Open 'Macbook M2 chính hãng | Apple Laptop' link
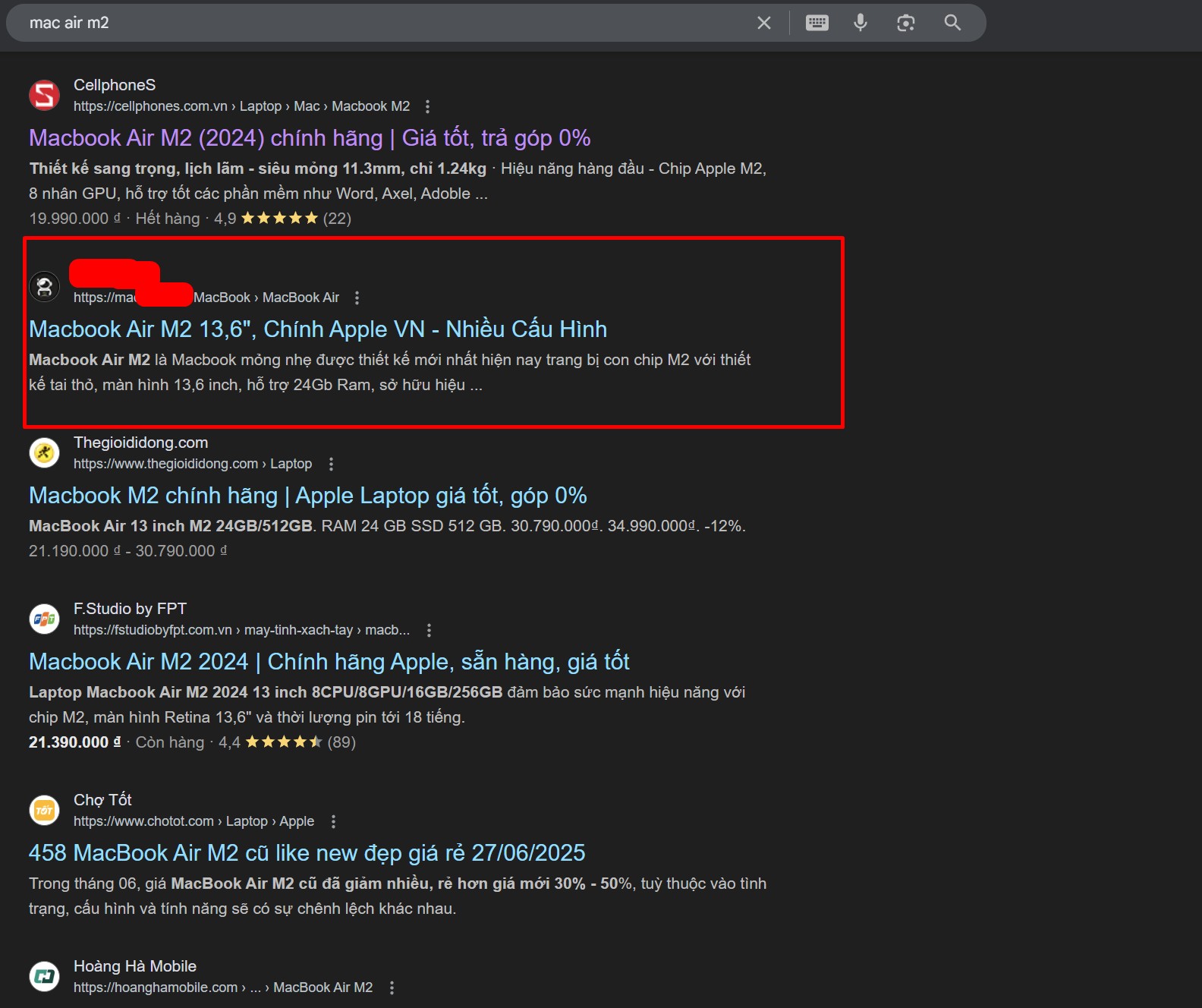Viewport: 1202px width, 1008px height. coord(308,496)
